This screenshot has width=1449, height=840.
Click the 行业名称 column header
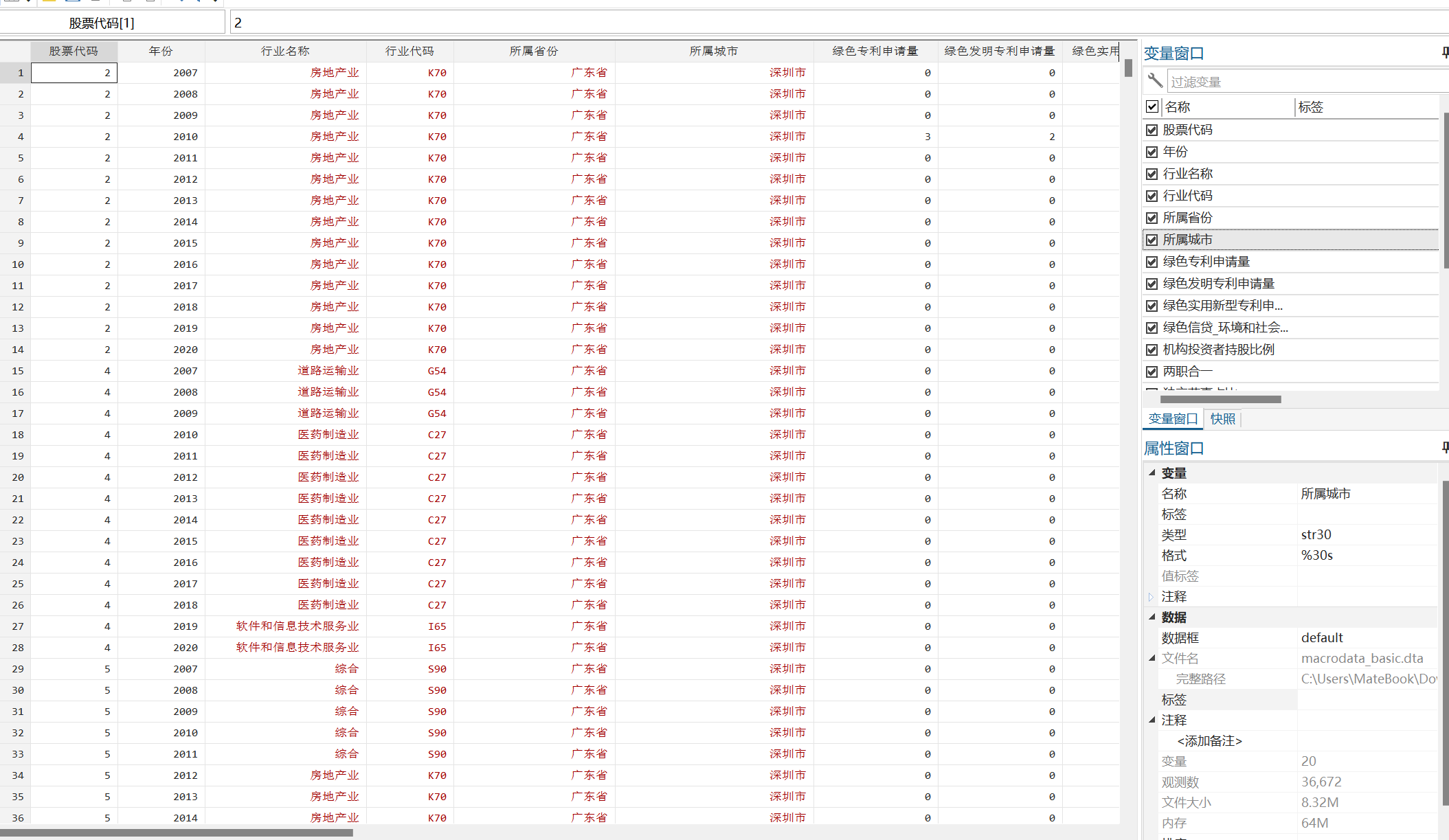point(285,51)
